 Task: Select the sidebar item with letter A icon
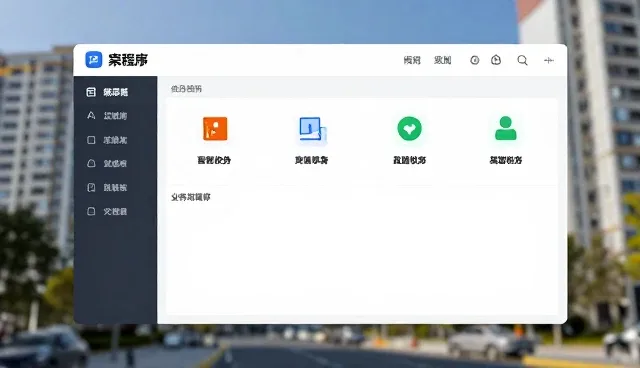(x=116, y=116)
